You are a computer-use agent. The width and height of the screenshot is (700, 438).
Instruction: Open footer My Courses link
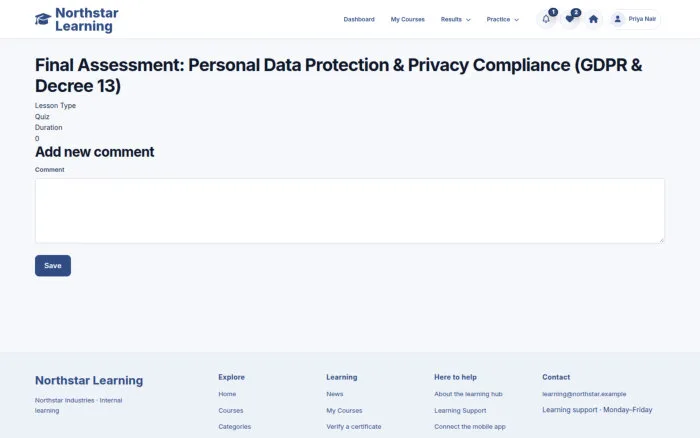[344, 410]
